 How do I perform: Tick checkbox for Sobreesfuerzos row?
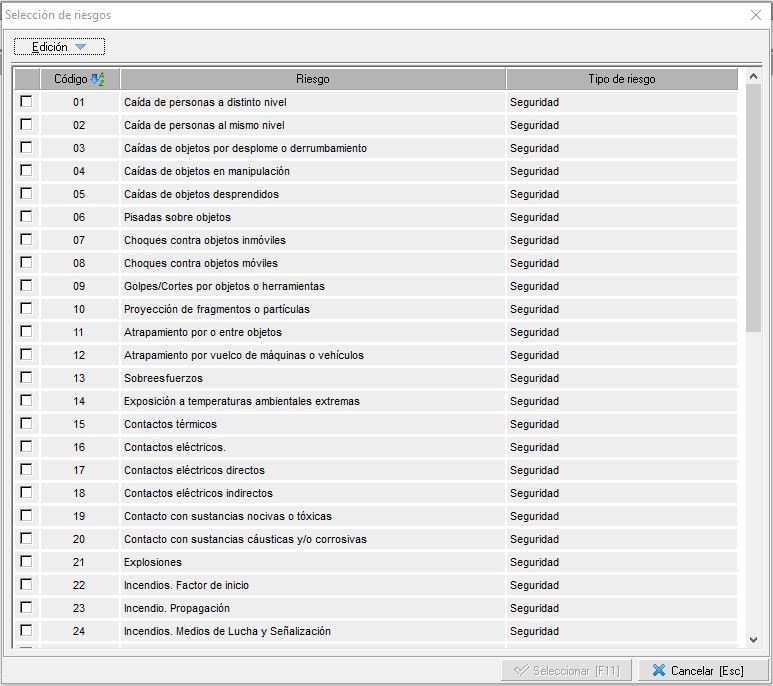26,378
